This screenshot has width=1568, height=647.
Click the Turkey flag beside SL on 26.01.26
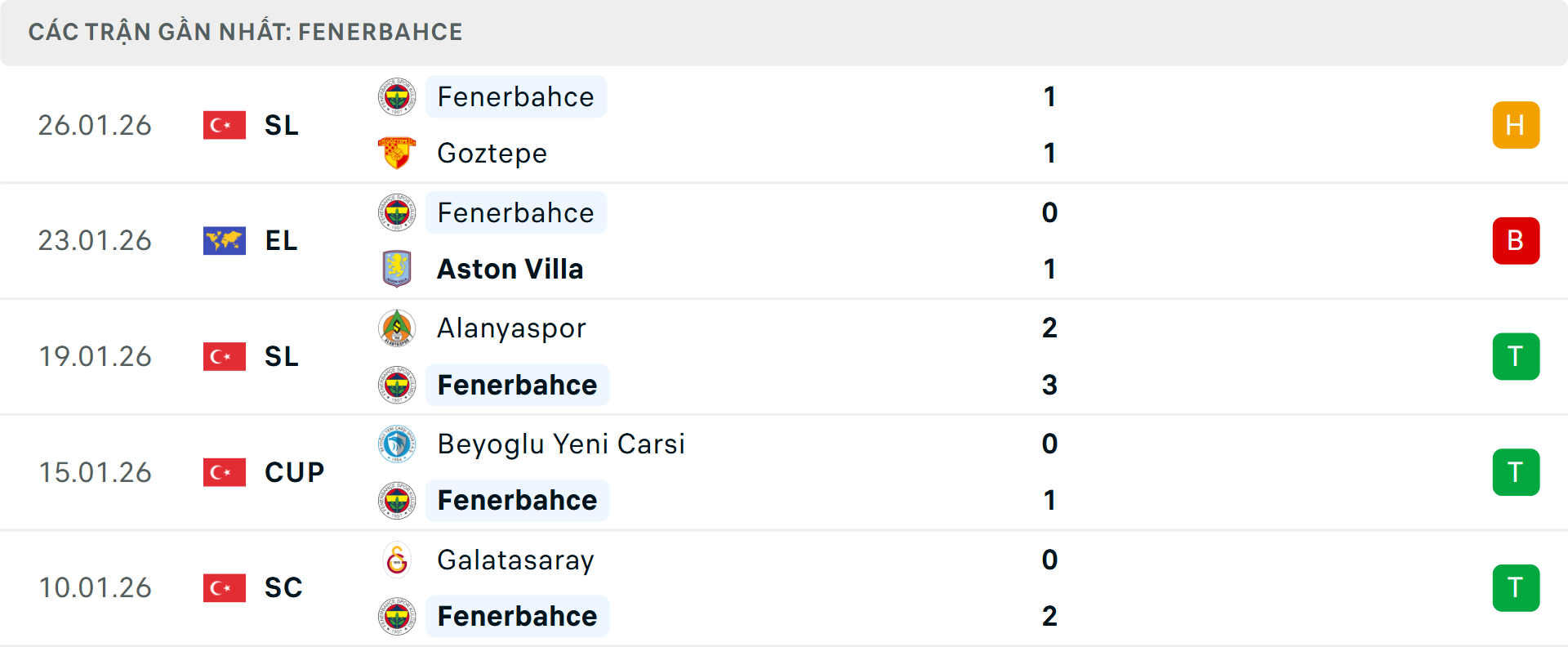point(224,125)
